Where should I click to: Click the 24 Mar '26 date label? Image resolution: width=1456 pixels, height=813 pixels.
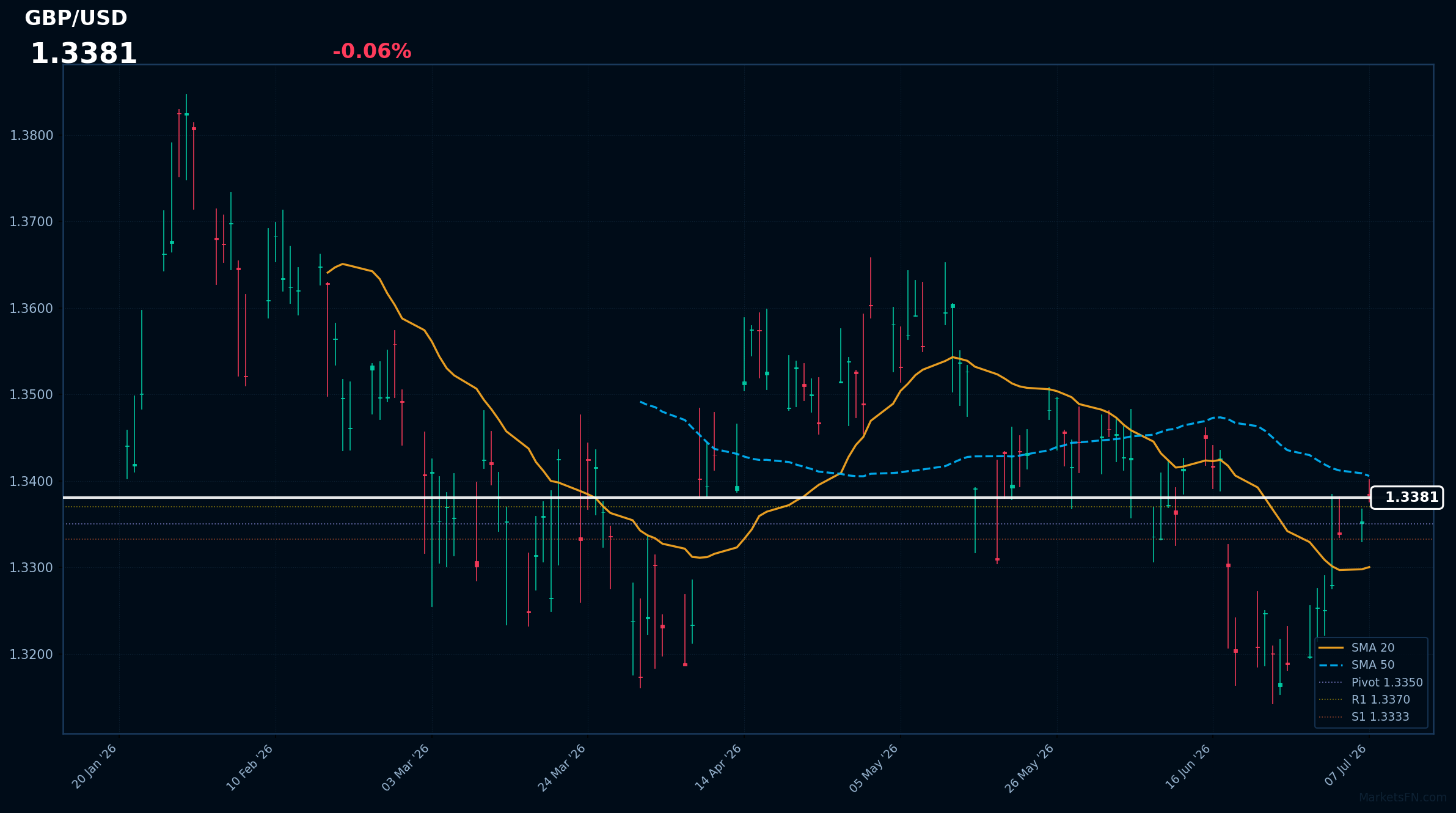(562, 768)
